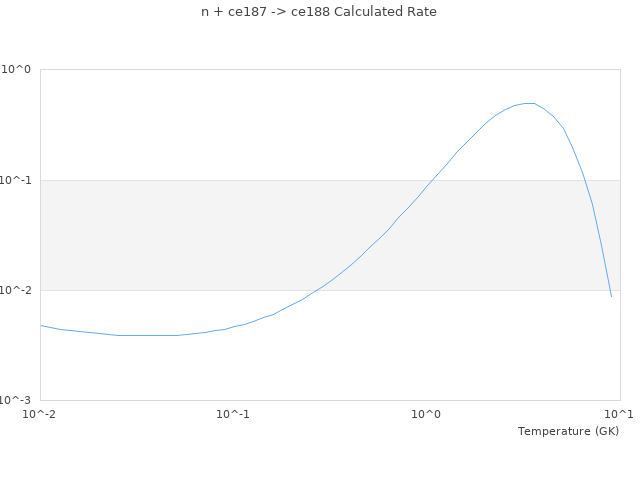Viewport: 640px width, 480px height.
Task: Click the 10^0 x-axis tick label
Action: click(x=426, y=414)
